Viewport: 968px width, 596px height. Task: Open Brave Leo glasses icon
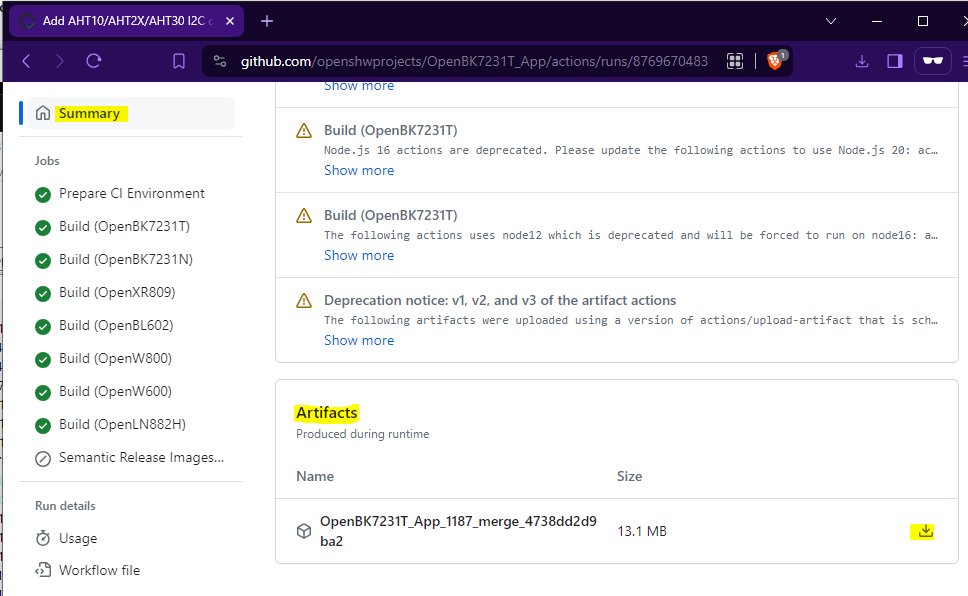click(x=932, y=61)
